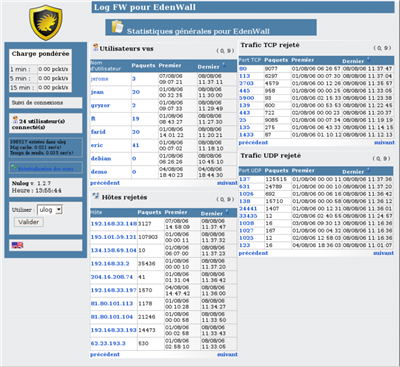Click sort arrow beside Dernier in Trafic TCP
Image resolution: width=400 pixels, height=367 pixels.
[x=368, y=60]
